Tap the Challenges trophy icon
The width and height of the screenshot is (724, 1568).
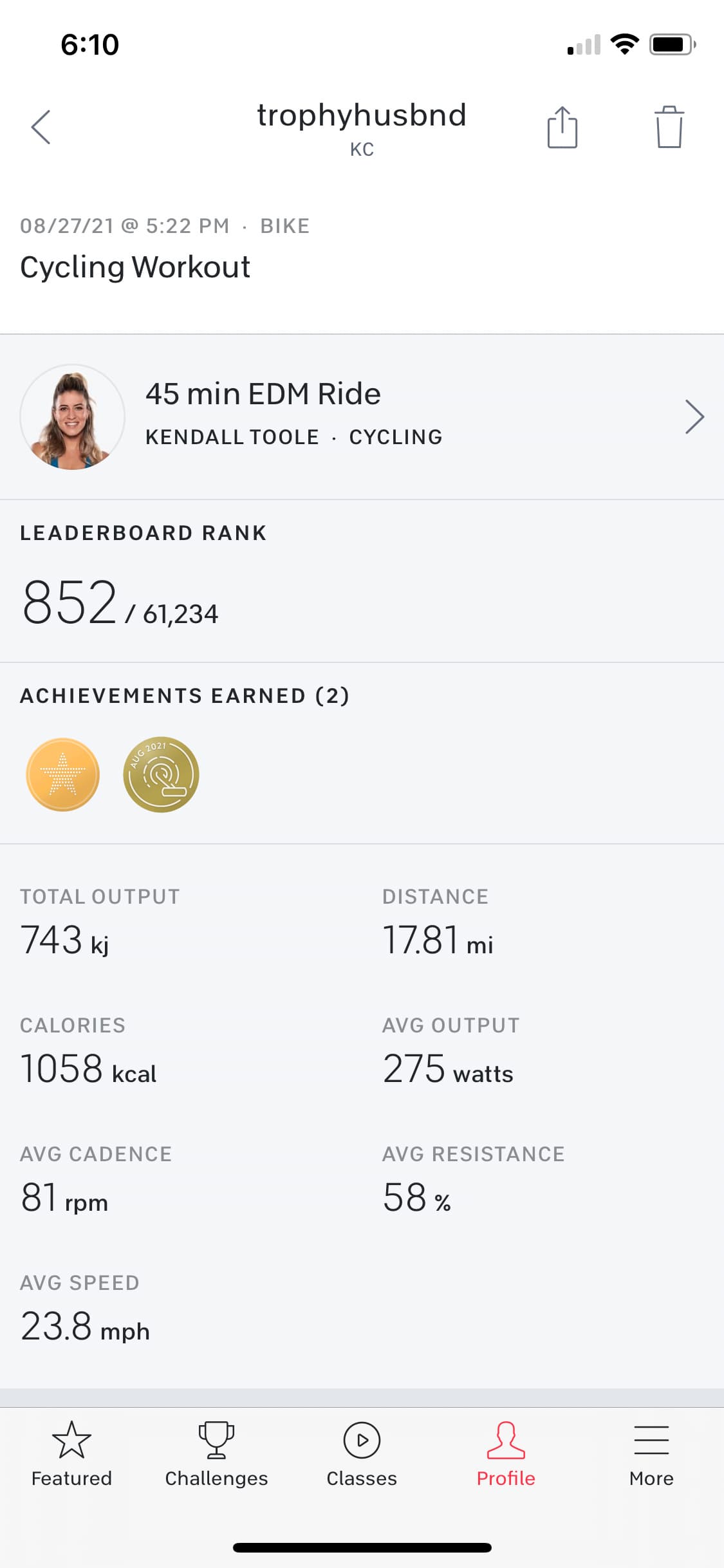point(216,1441)
